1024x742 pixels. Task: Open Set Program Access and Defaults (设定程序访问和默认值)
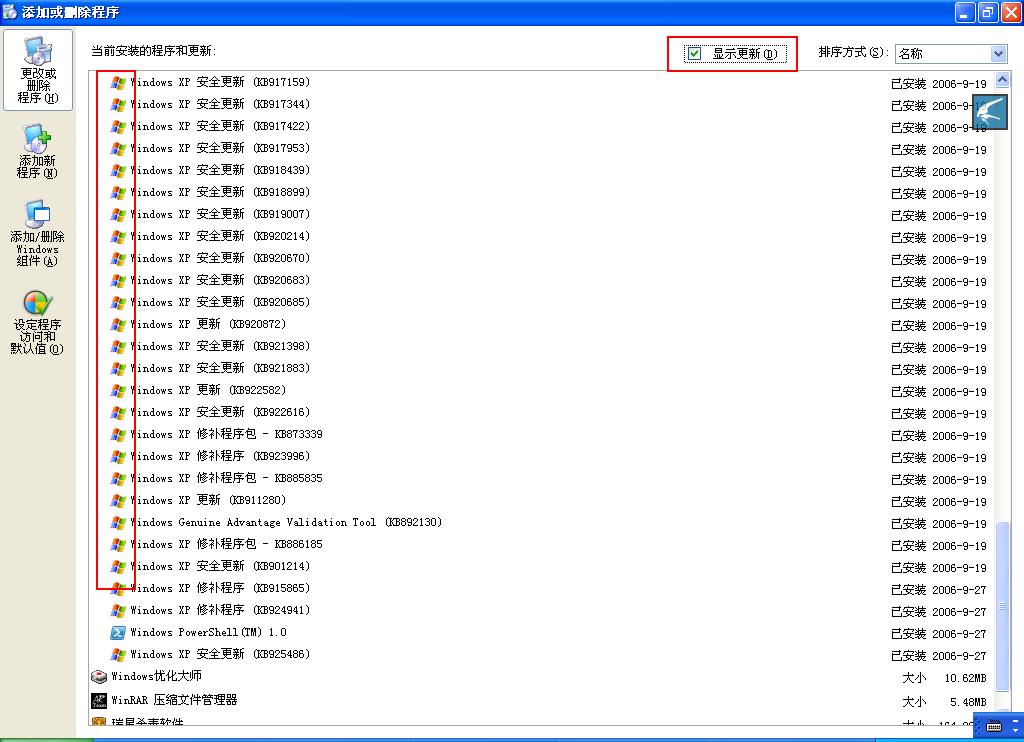click(x=37, y=323)
